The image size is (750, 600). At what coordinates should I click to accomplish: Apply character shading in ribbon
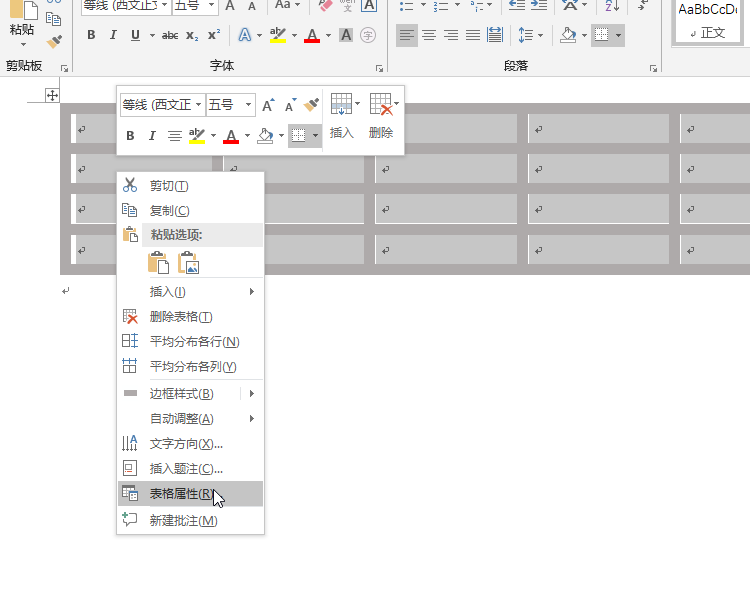[346, 35]
